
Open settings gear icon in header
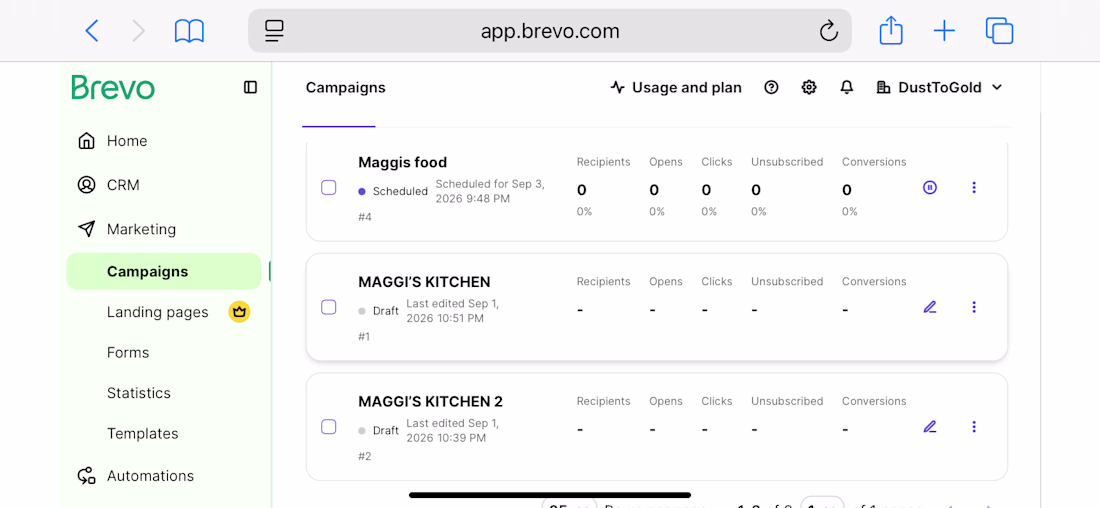[x=809, y=87]
